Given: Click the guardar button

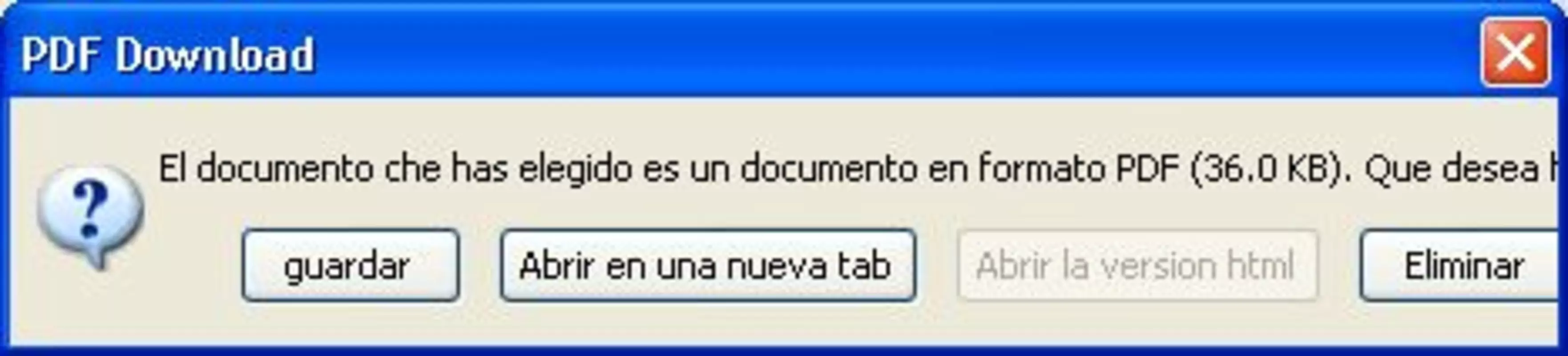Looking at the screenshot, I should point(350,265).
